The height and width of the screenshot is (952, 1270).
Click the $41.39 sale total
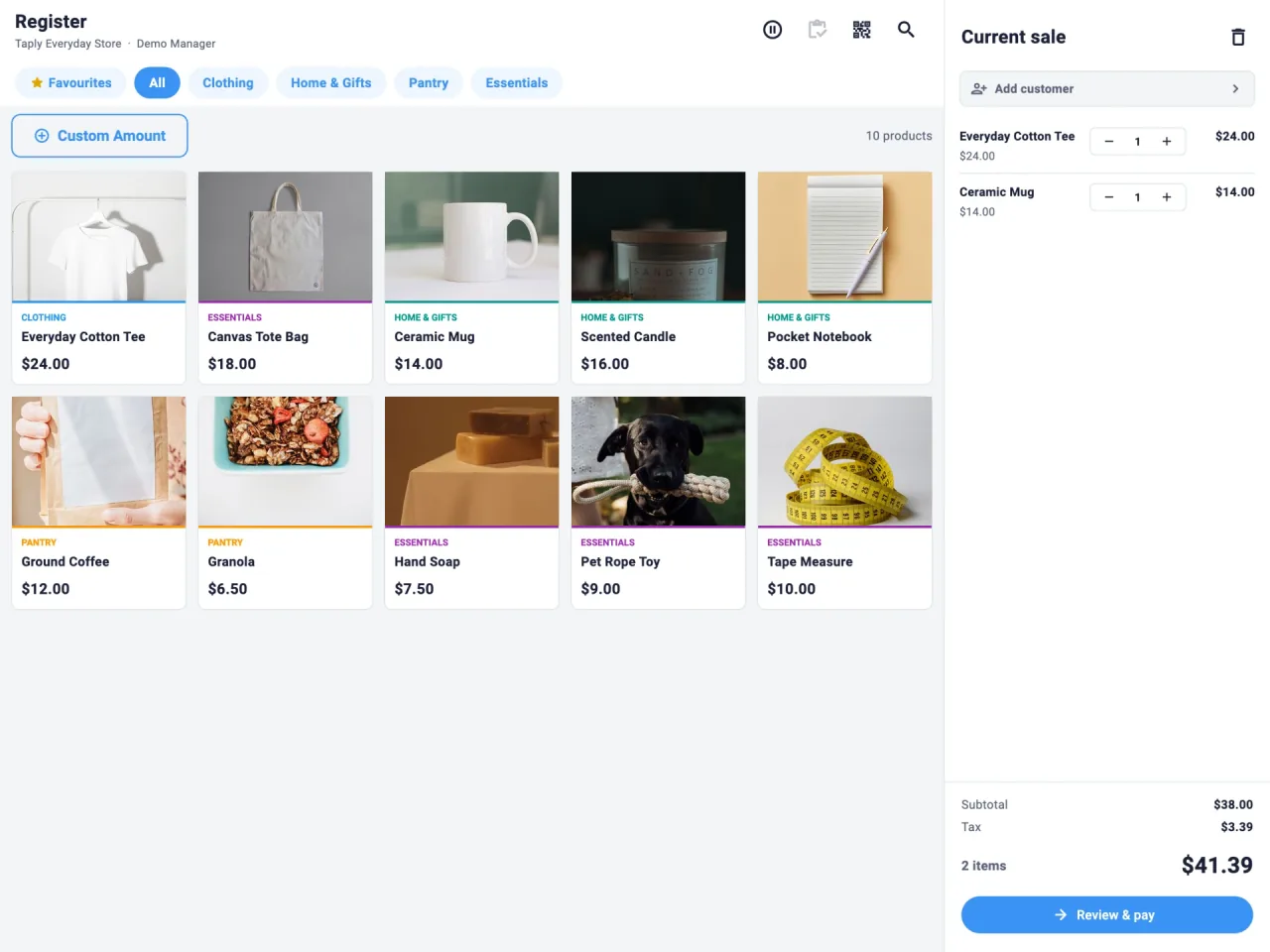tap(1217, 866)
